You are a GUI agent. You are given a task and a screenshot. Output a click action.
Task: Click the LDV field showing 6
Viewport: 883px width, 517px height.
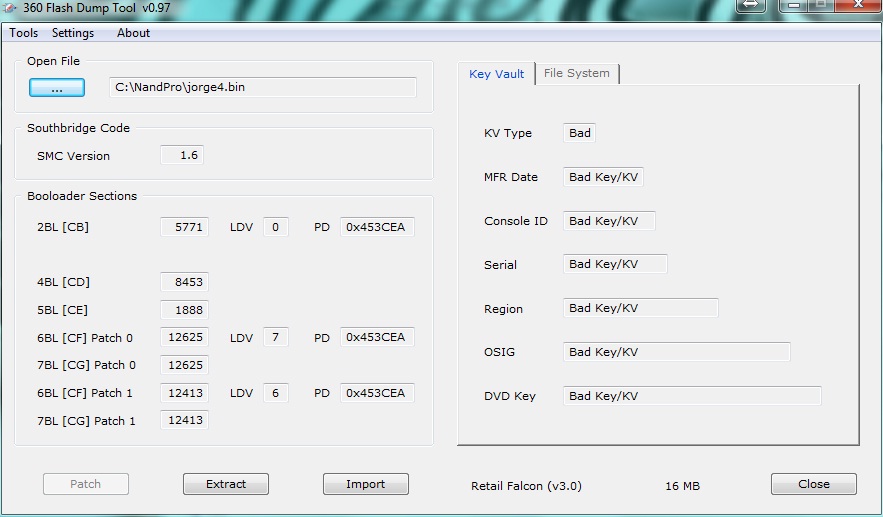[x=276, y=393]
